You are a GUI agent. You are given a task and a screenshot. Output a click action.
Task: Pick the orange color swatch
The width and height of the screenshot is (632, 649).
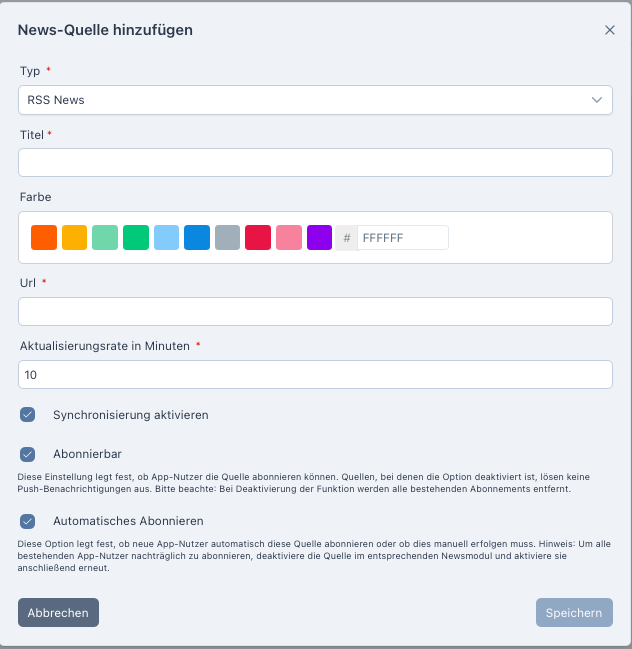tap(44, 237)
